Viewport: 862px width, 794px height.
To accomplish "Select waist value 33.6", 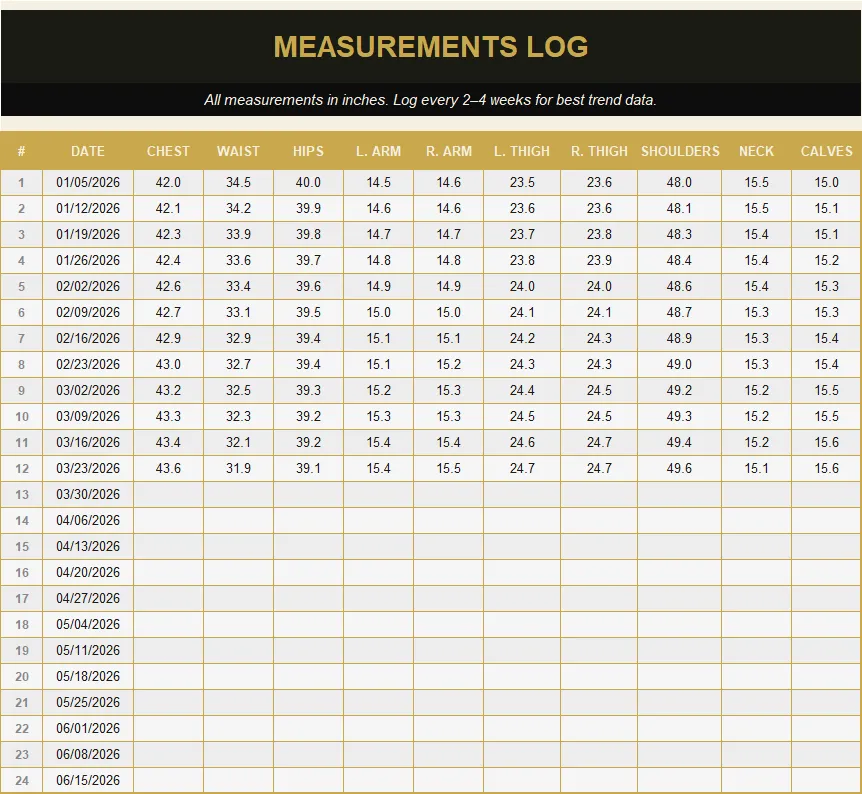I will [x=239, y=261].
